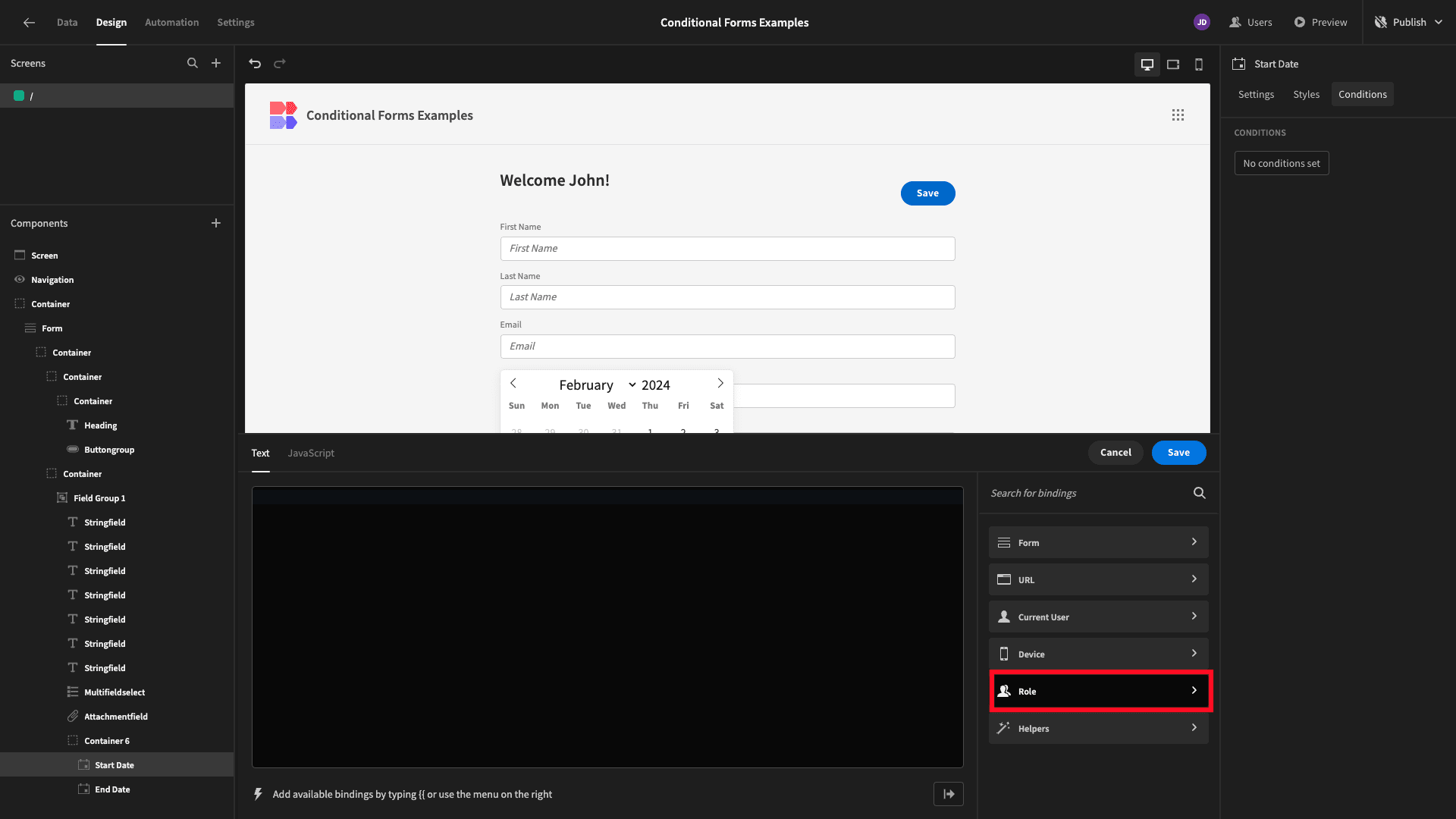Select the Start Date component
Image resolution: width=1456 pixels, height=819 pixels.
(117, 765)
